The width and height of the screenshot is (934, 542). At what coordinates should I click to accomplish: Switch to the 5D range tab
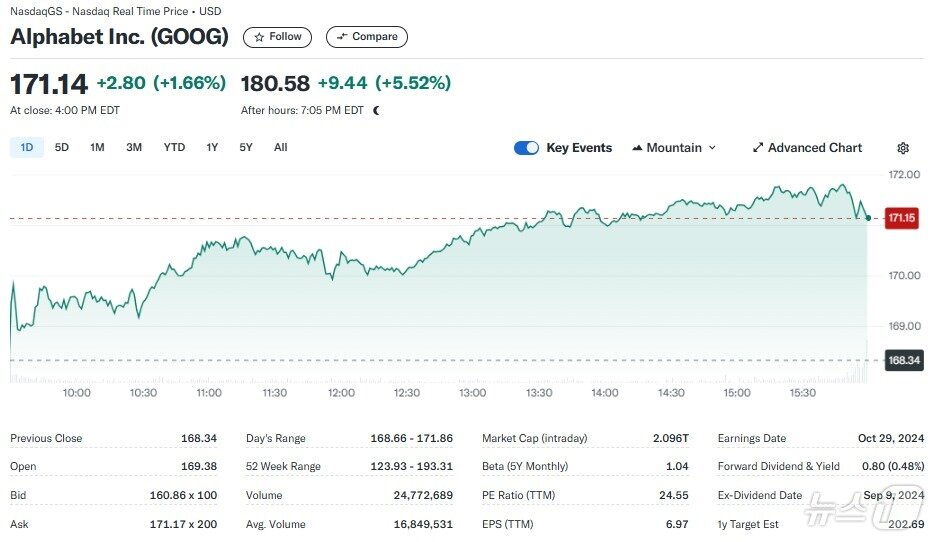(x=62, y=148)
